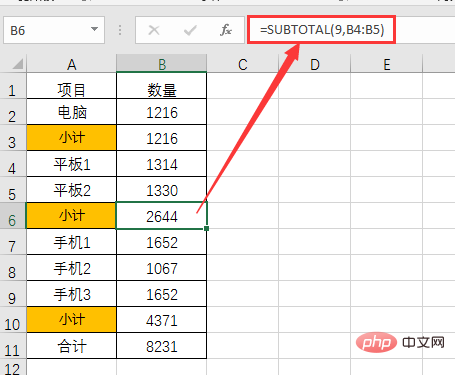Cancel formula entry with the X icon
The image size is (455, 375).
pos(154,30)
